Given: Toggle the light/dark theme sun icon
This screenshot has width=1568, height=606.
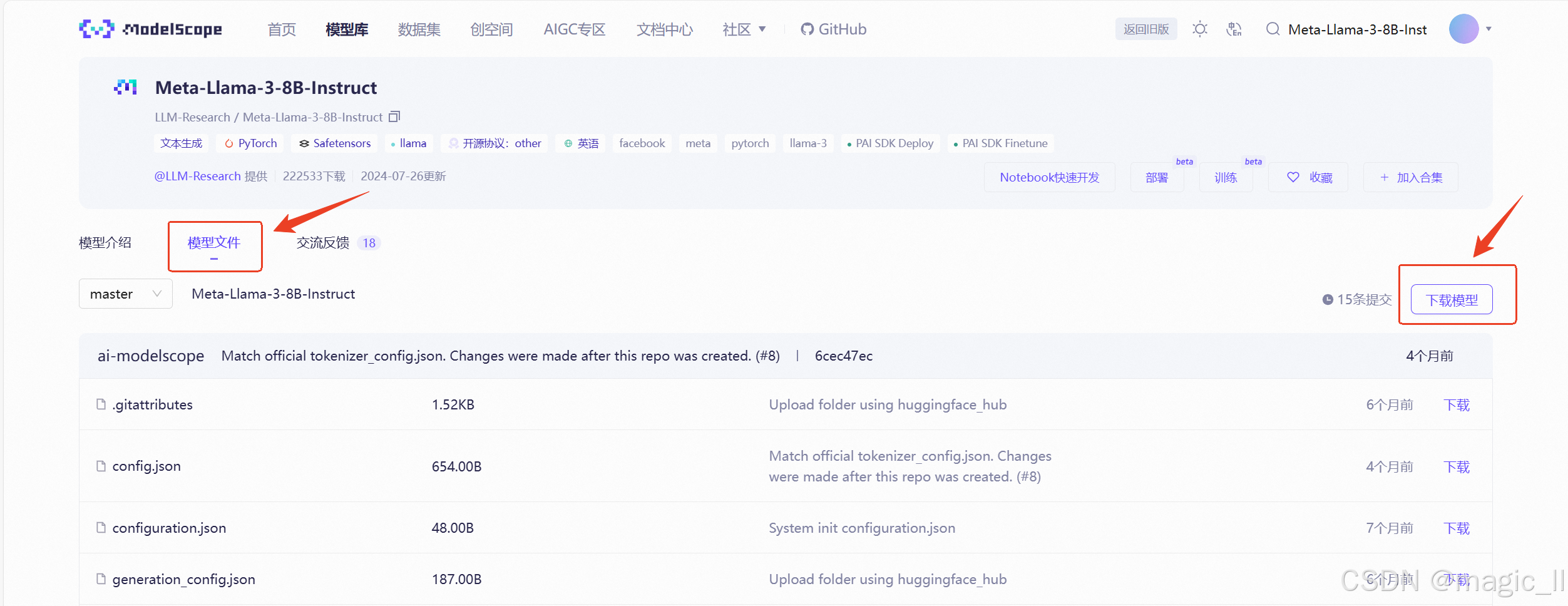Looking at the screenshot, I should 1199,29.
